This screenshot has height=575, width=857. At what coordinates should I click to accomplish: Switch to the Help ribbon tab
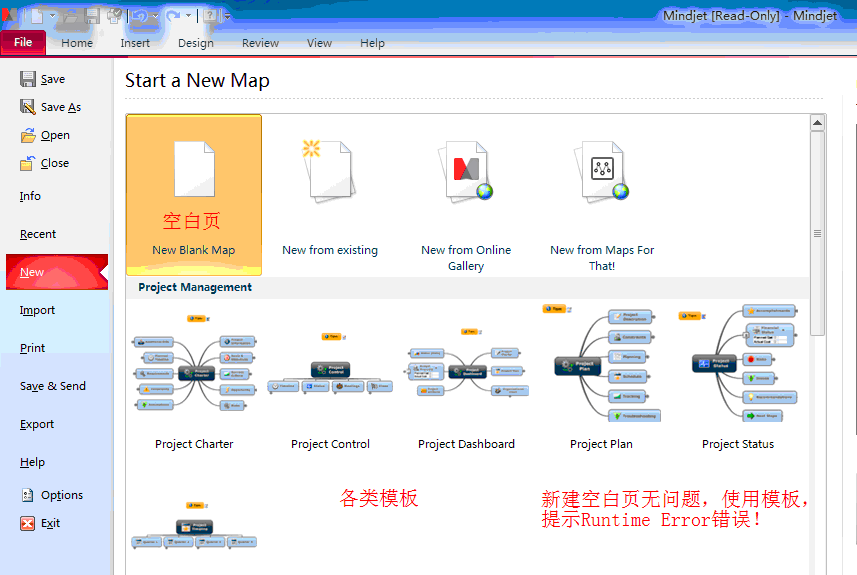(372, 43)
